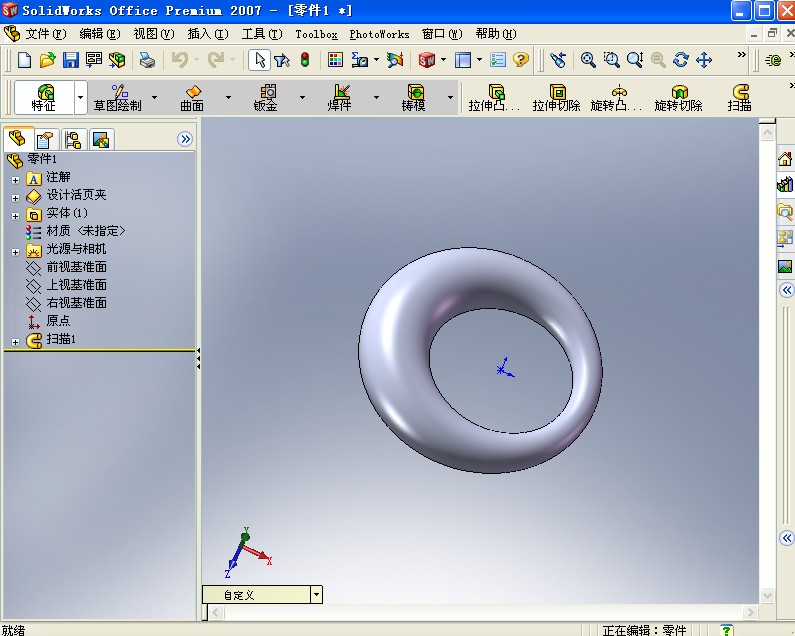
Task: Open the 工具 menu
Action: pyautogui.click(x=262, y=34)
